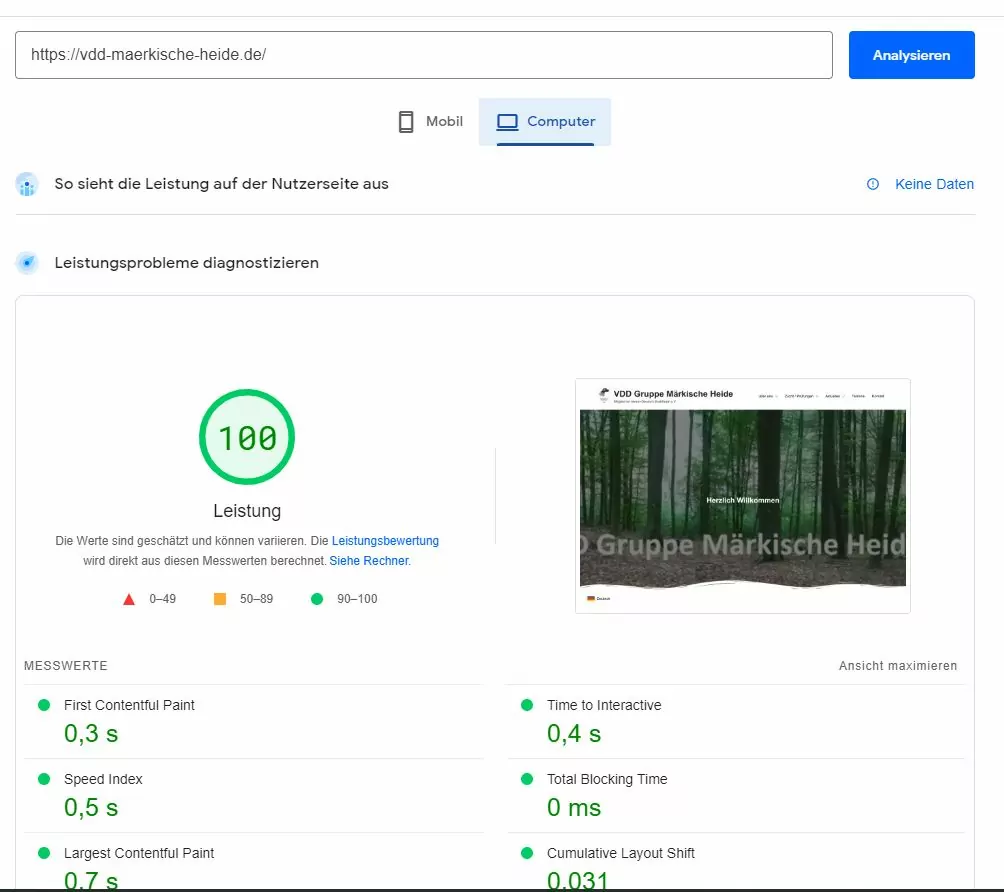
Task: Expand metrics with Ansicht maximieren
Action: (897, 666)
